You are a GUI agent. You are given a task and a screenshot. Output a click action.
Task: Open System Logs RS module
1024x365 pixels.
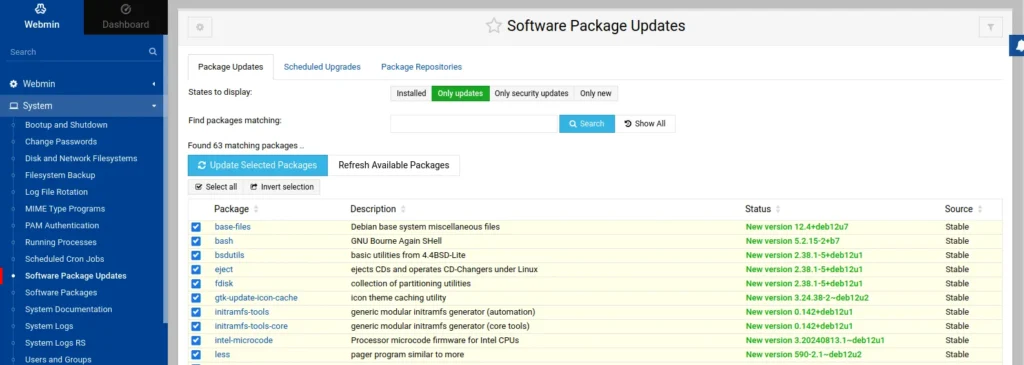tap(55, 343)
